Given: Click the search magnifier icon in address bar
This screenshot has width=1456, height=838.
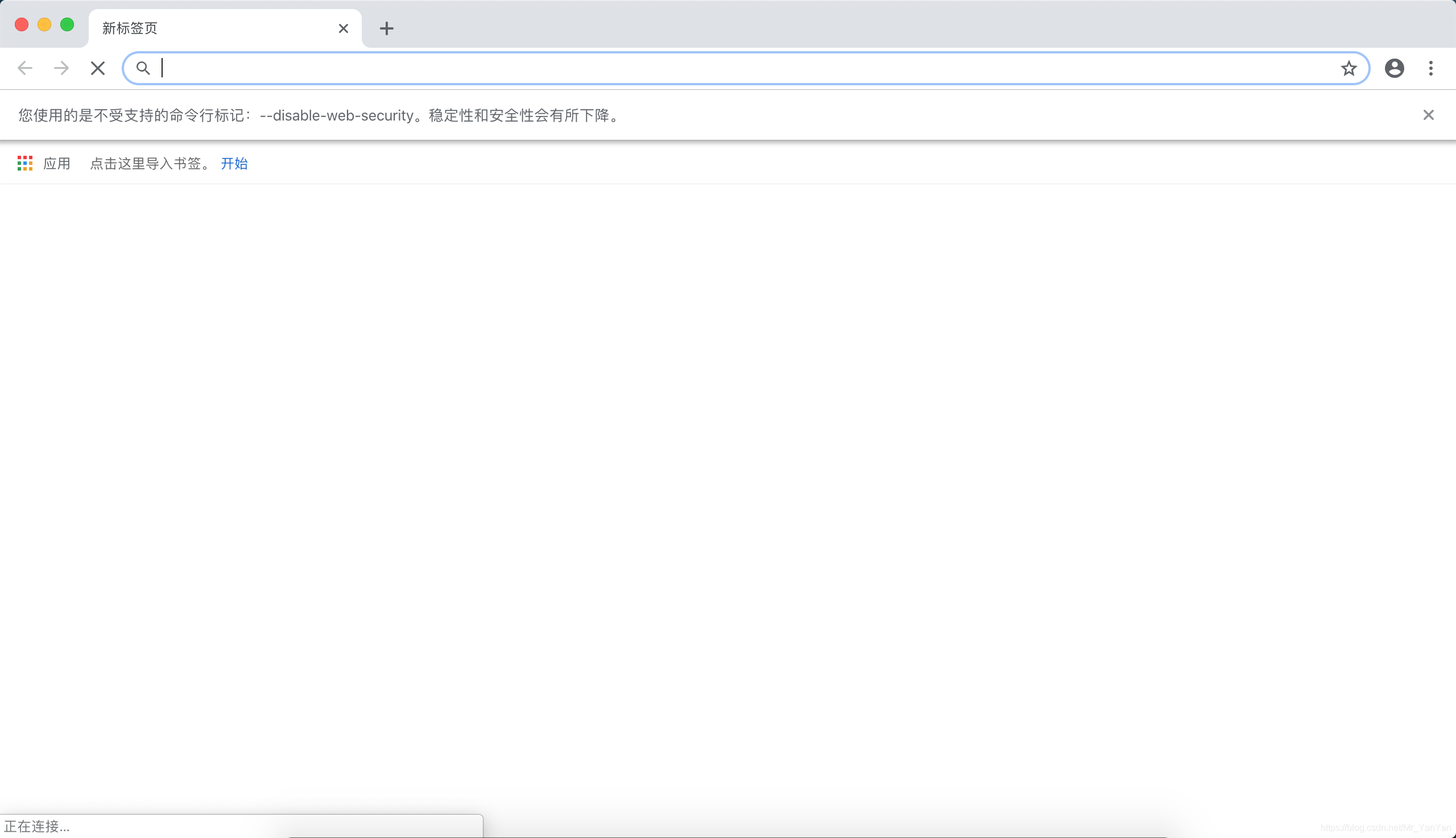Looking at the screenshot, I should pyautogui.click(x=143, y=68).
